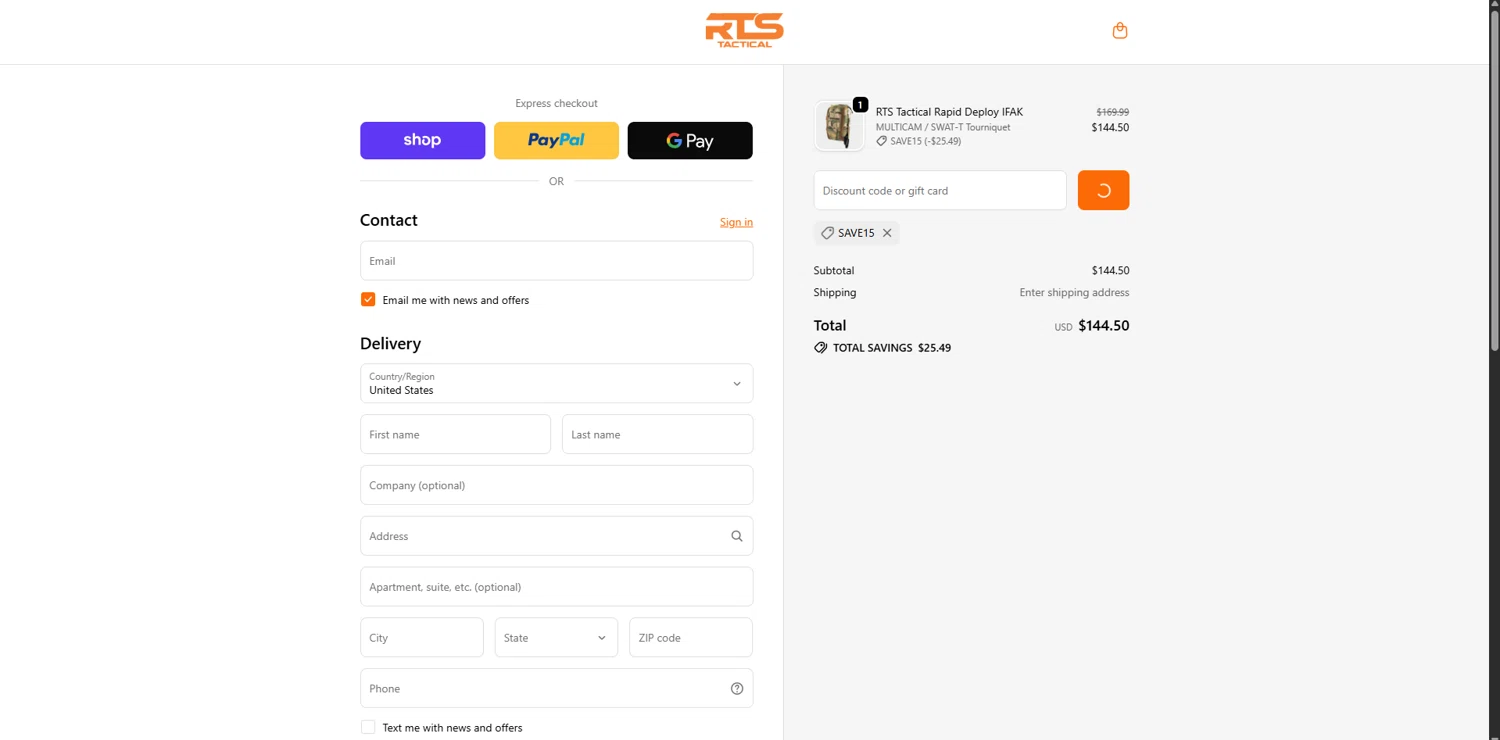The height and width of the screenshot is (740, 1500).
Task: Click the SAVE15 (-$25.49) line item text
Action: click(925, 141)
